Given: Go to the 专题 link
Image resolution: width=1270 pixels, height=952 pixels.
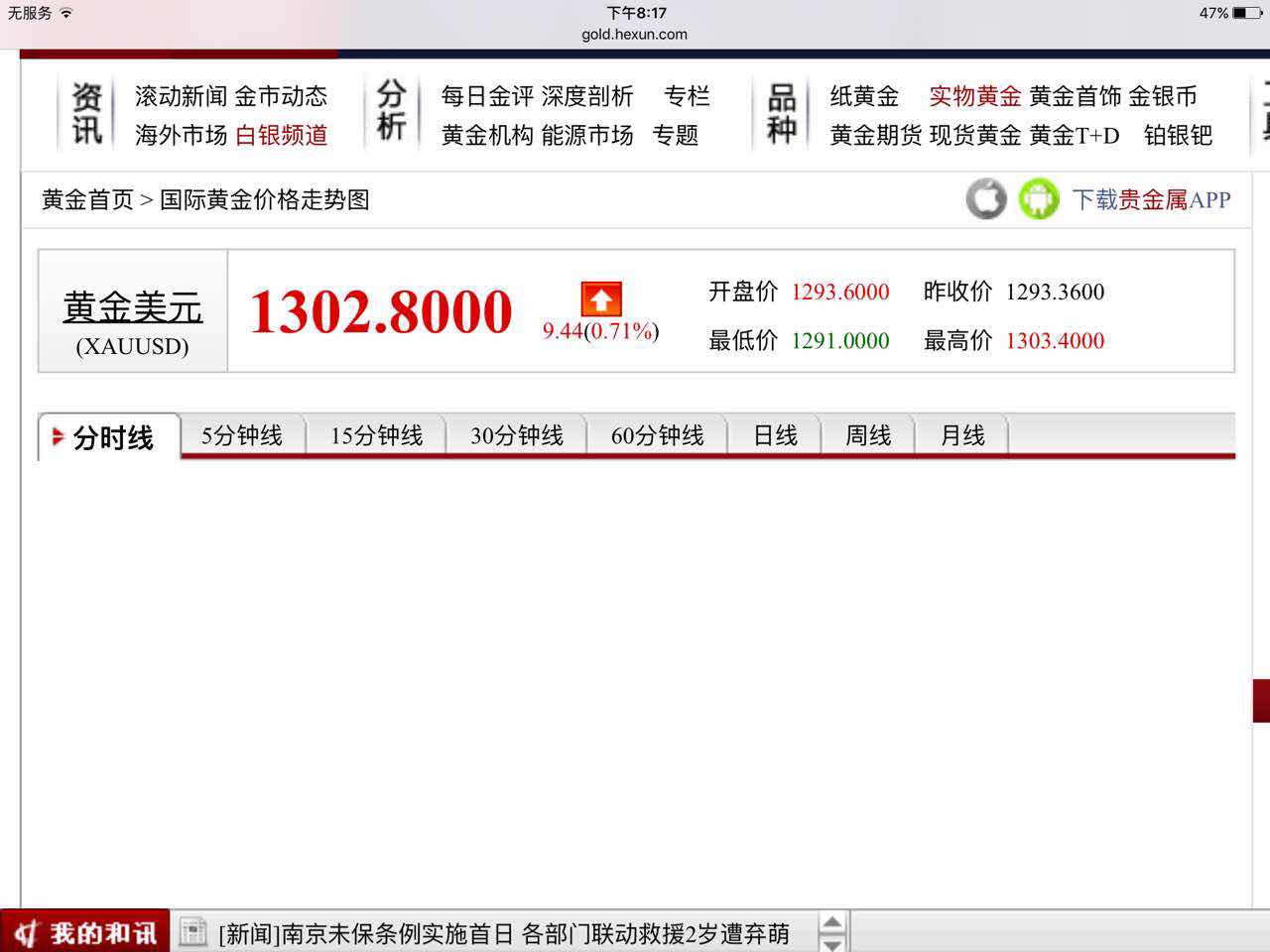Looking at the screenshot, I should click(676, 135).
